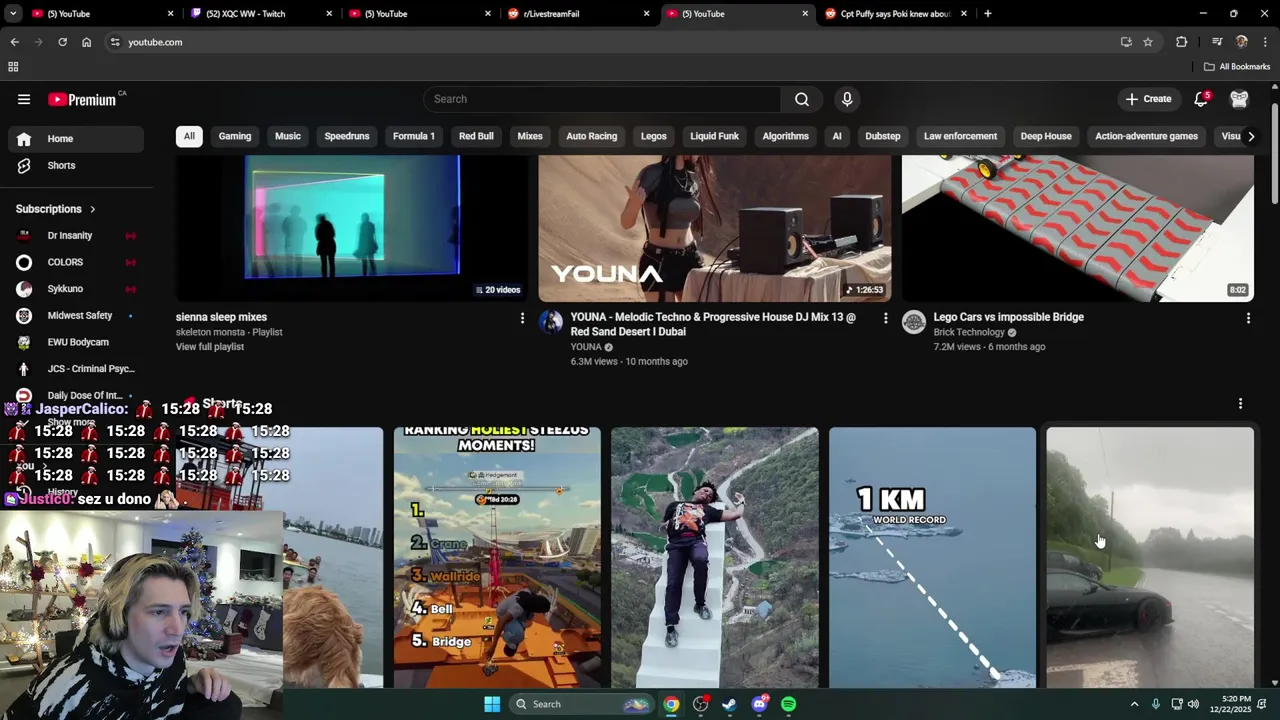The width and height of the screenshot is (1280, 720).
Task: Click browser Back arrow
Action: click(x=14, y=42)
